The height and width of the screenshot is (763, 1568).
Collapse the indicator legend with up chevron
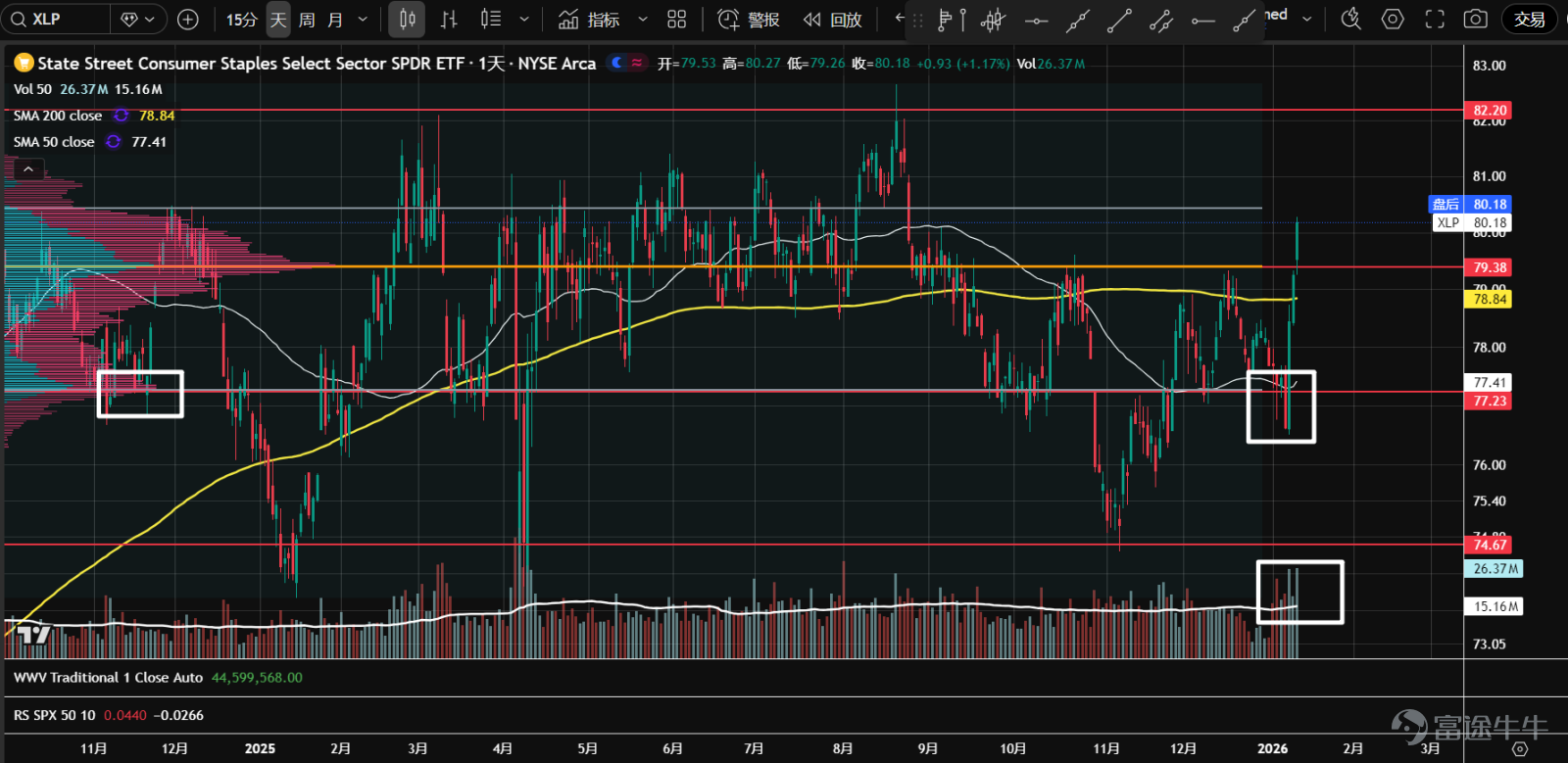point(28,169)
